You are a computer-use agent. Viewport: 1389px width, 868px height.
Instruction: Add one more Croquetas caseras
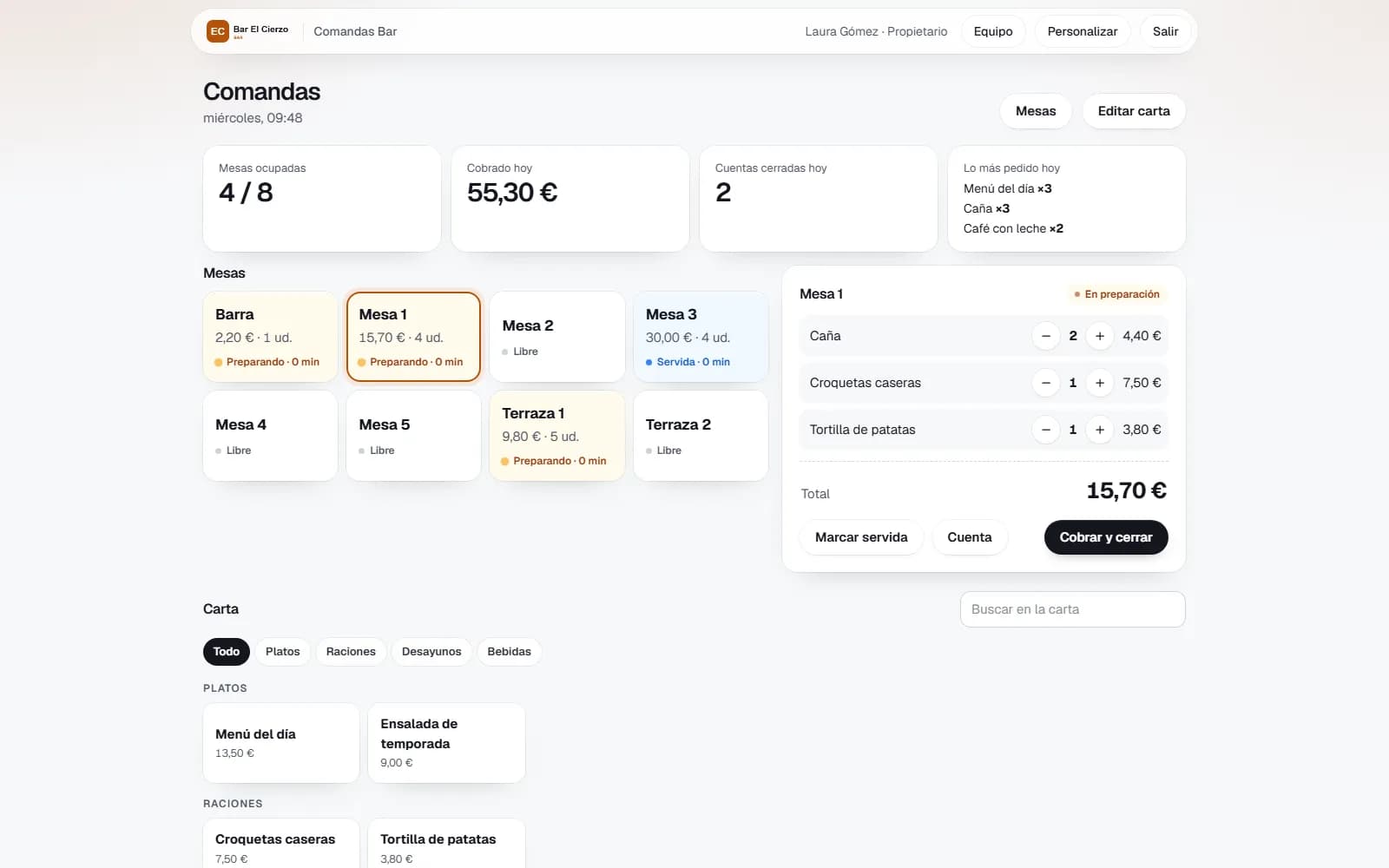pyautogui.click(x=1100, y=383)
